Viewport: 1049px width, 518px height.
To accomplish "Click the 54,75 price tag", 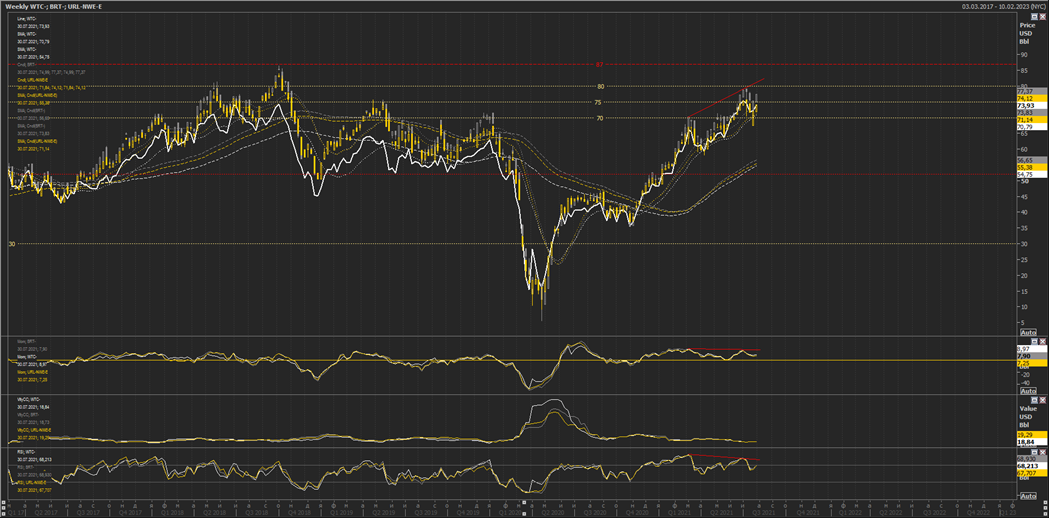I will click(1032, 174).
